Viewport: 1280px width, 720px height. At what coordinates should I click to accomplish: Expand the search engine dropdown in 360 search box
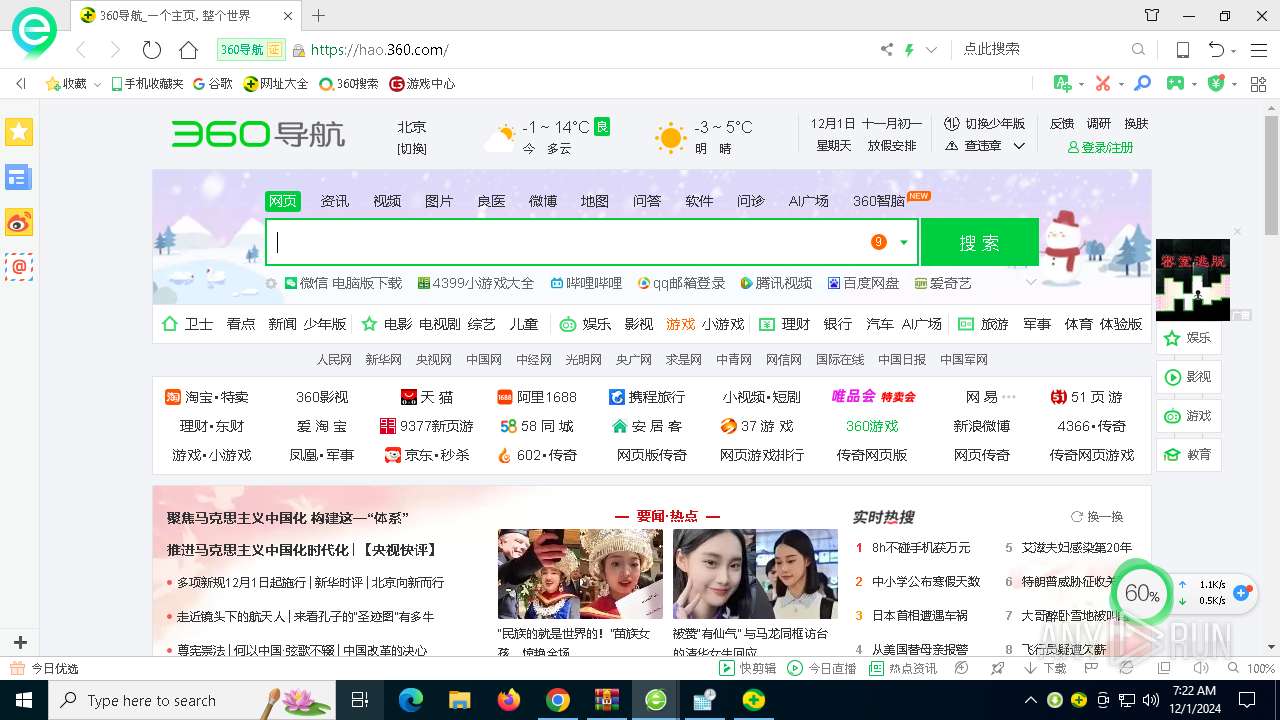pyautogui.click(x=904, y=242)
